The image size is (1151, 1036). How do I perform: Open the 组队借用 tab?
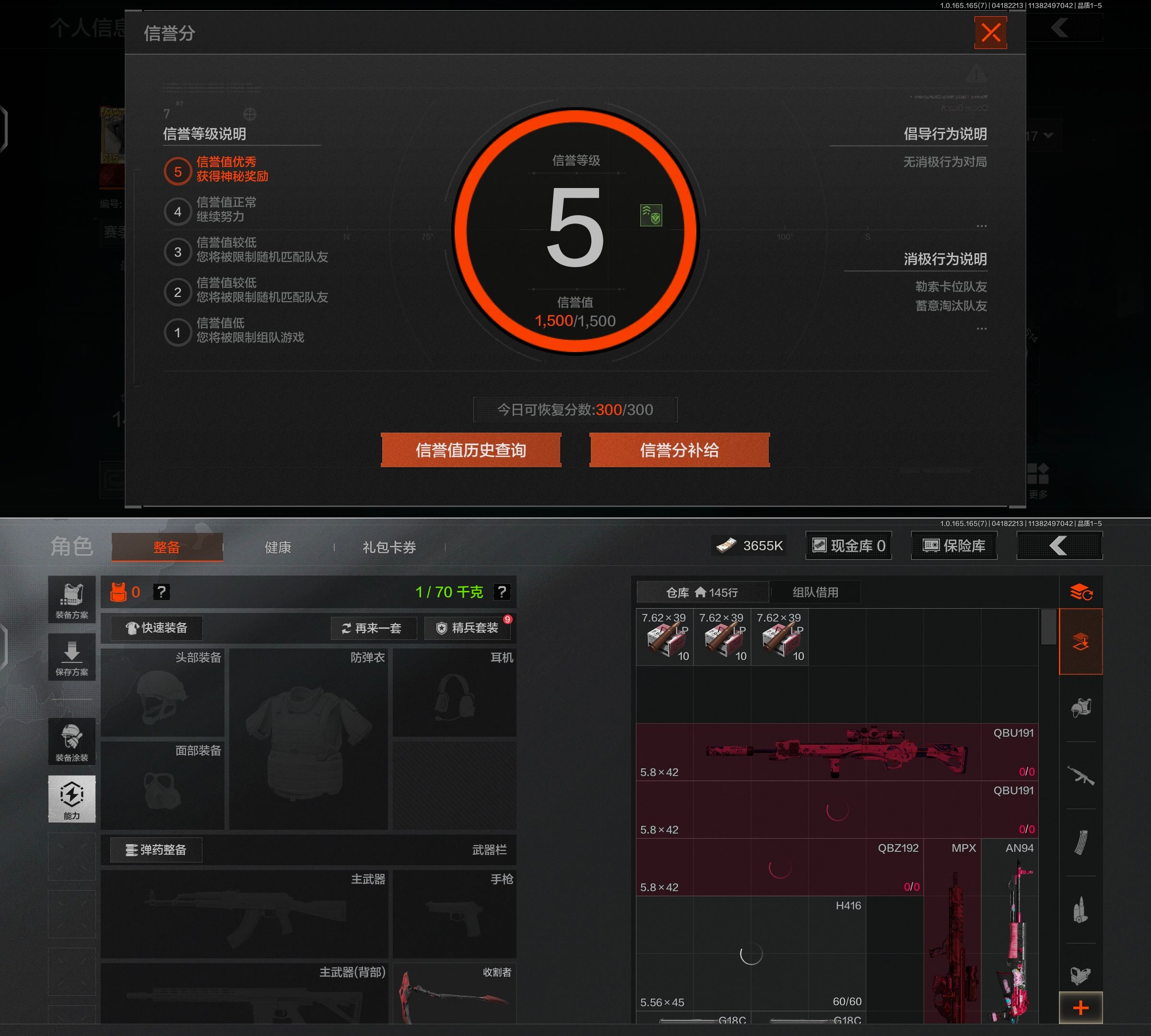tap(815, 592)
